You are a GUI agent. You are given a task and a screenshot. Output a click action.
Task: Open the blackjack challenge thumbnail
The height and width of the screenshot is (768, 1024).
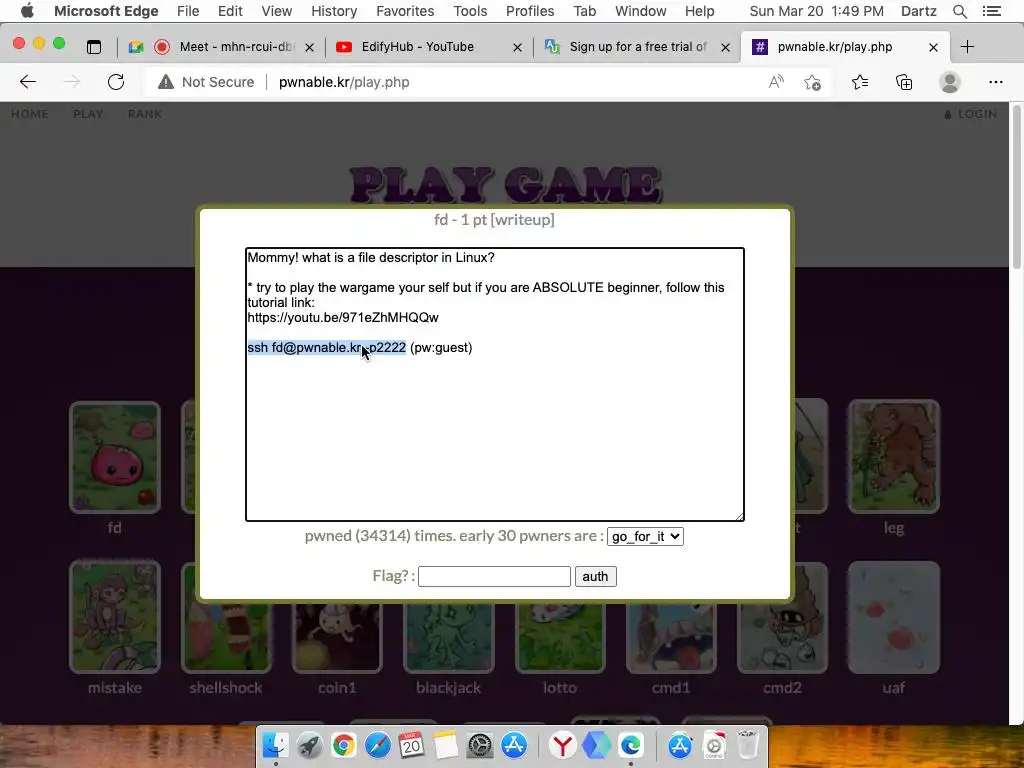[449, 638]
